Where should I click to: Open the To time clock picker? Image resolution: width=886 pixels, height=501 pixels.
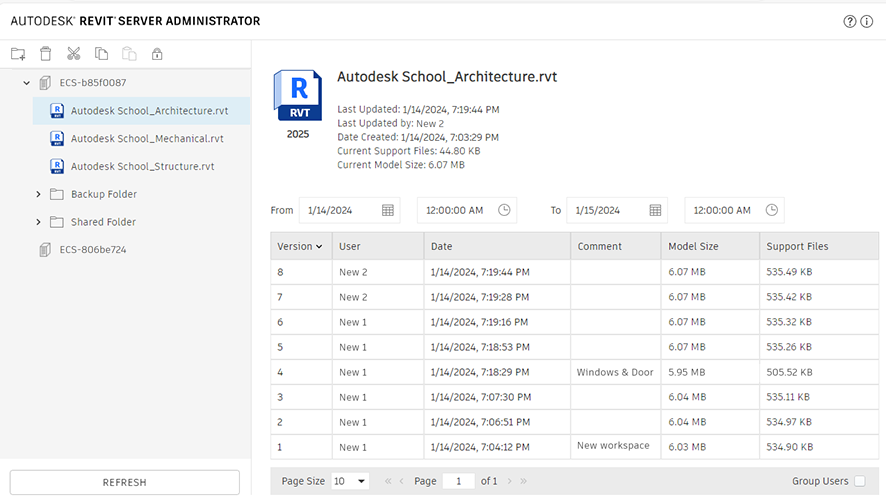point(772,210)
